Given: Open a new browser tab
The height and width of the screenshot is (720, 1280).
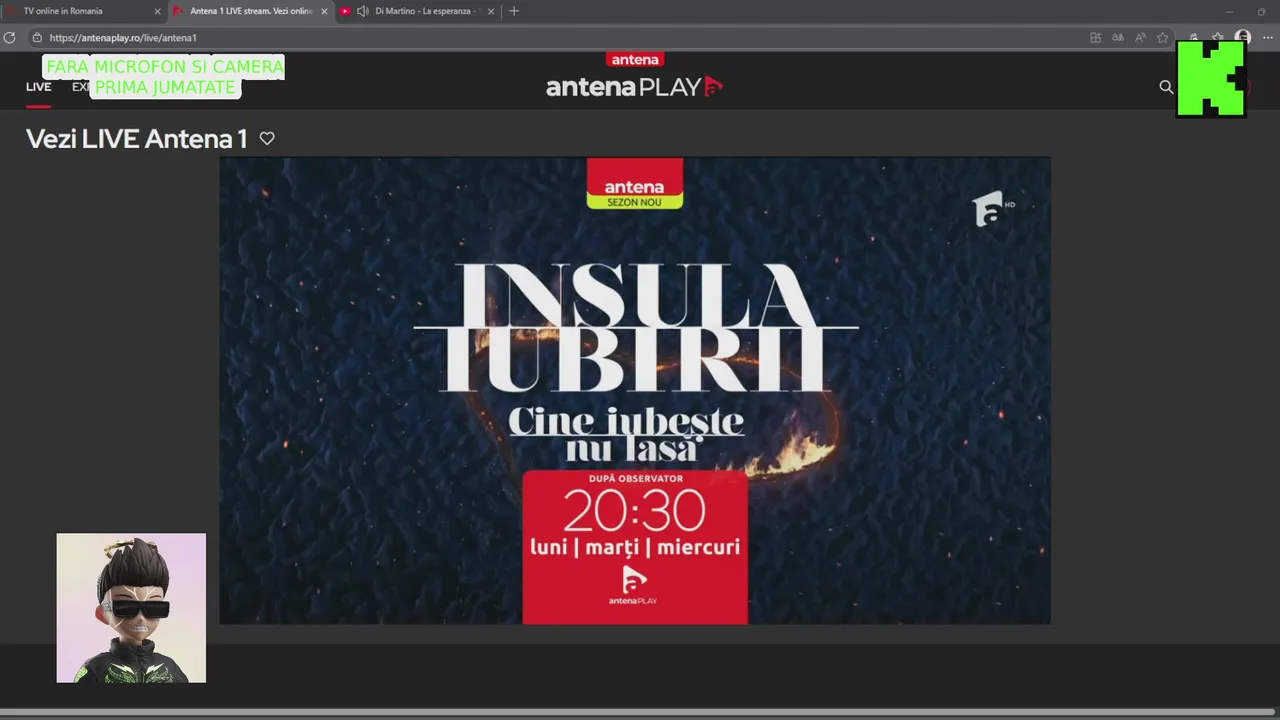Looking at the screenshot, I should pyautogui.click(x=514, y=11).
